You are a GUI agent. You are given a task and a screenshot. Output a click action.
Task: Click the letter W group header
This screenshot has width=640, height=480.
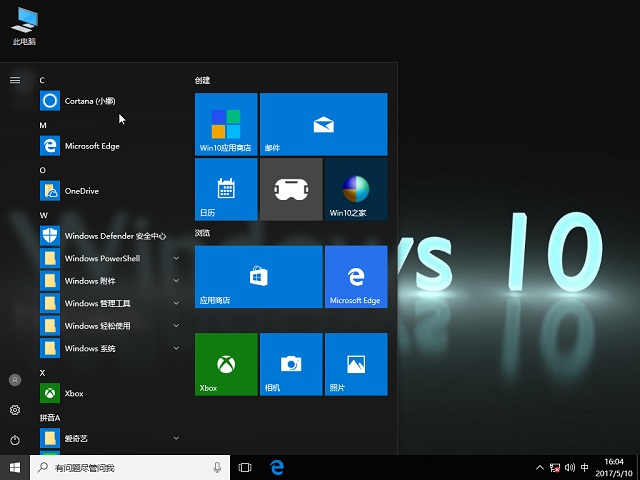coord(44,215)
